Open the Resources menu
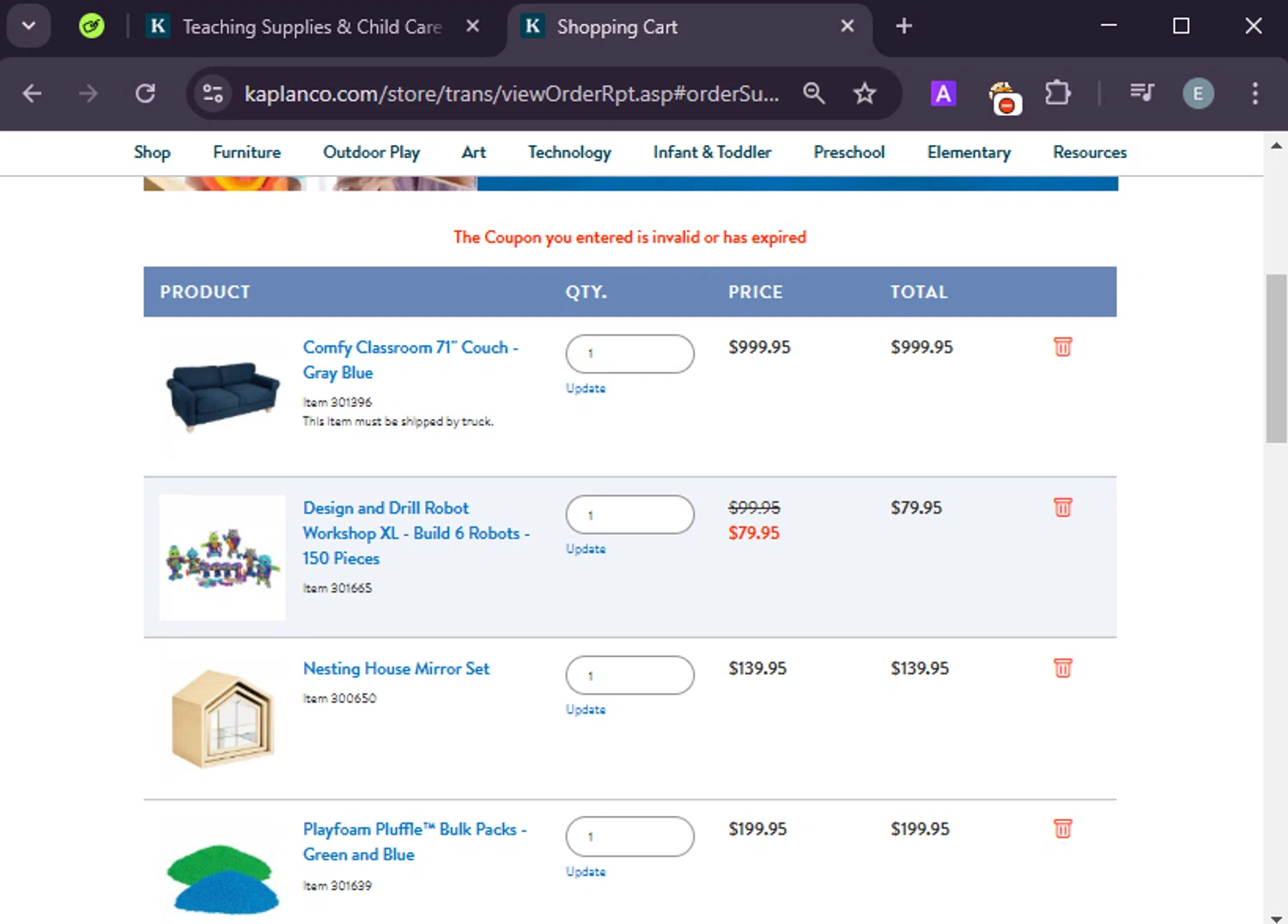Screen dimensions: 1288x924 (1090, 152)
